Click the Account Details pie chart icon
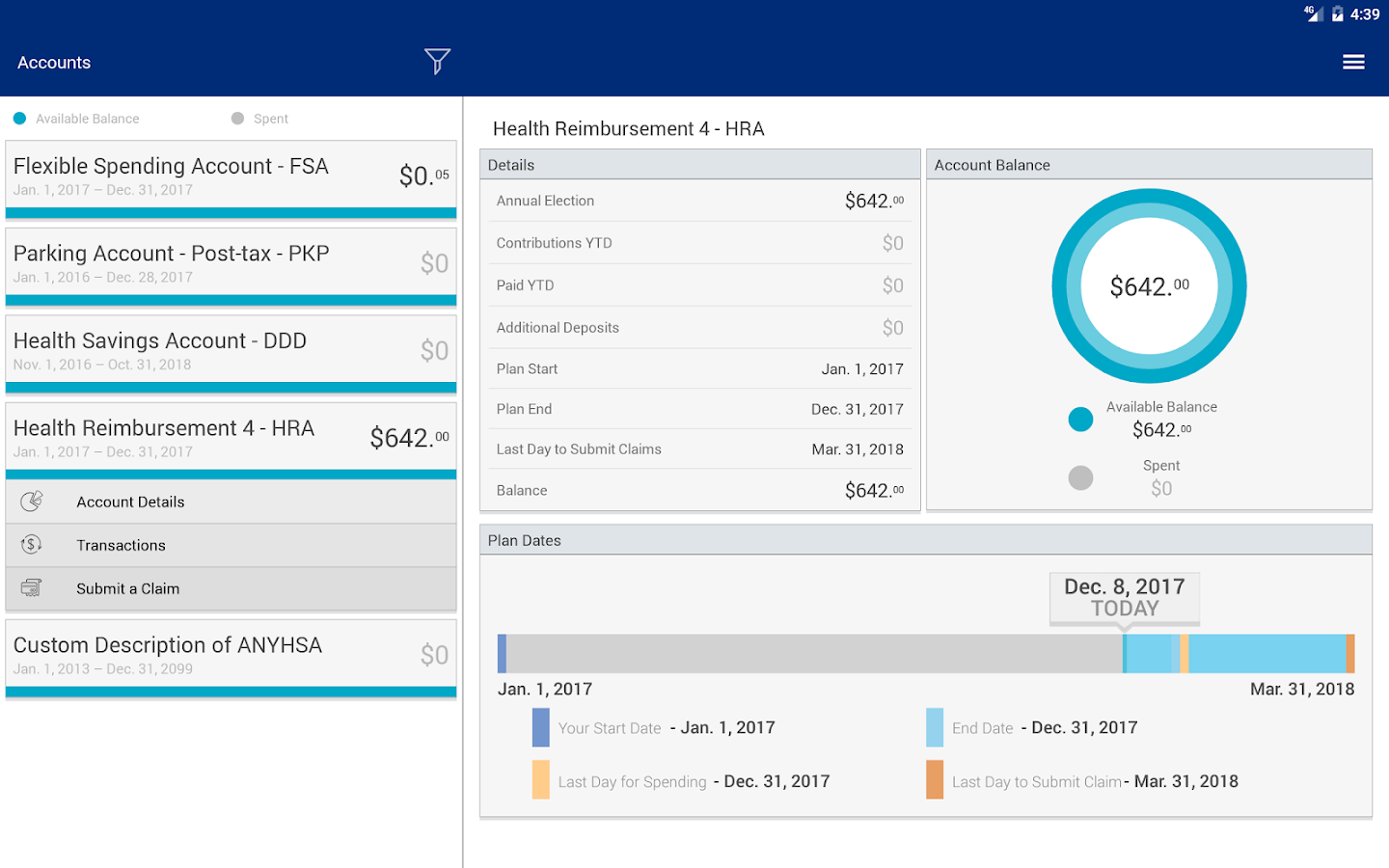 32,502
